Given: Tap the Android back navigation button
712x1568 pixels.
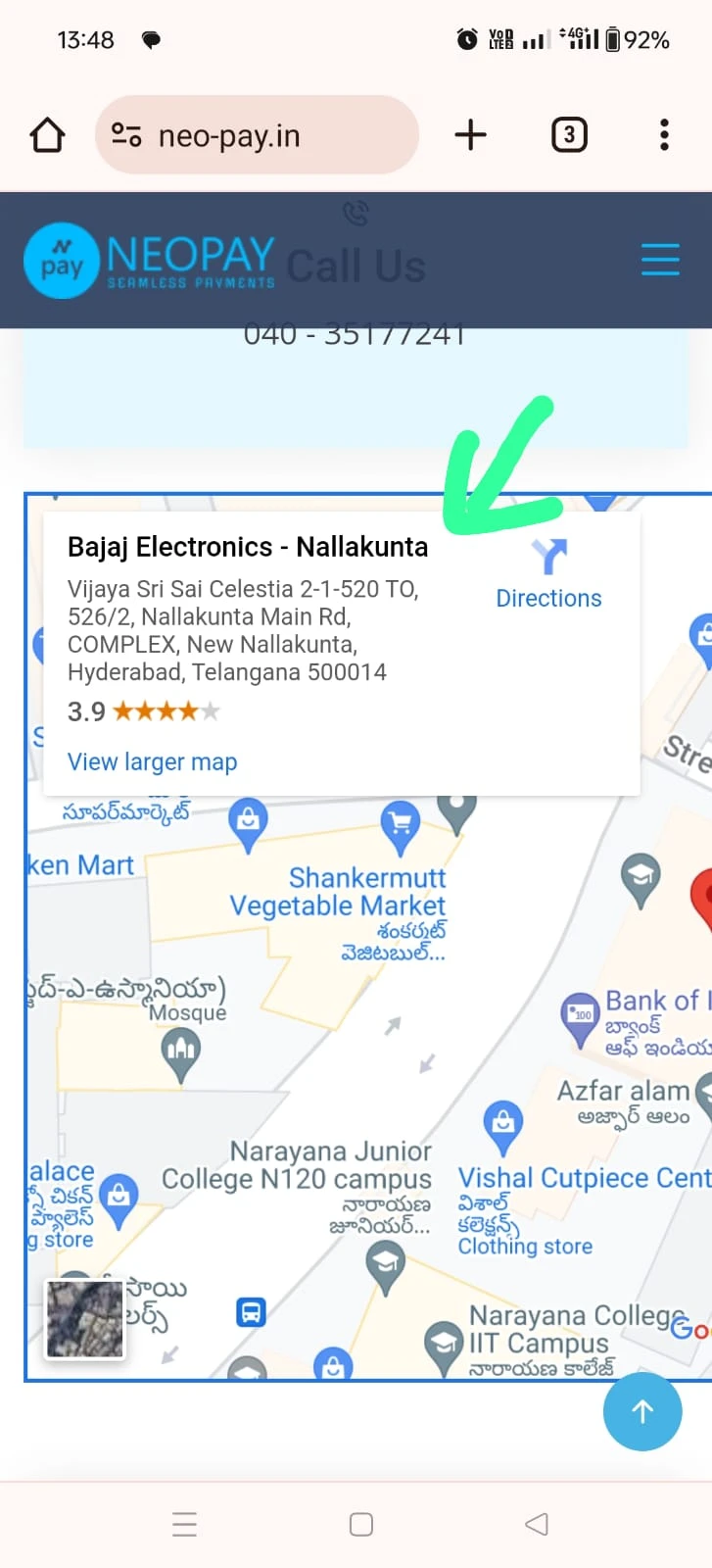Looking at the screenshot, I should [x=537, y=1524].
